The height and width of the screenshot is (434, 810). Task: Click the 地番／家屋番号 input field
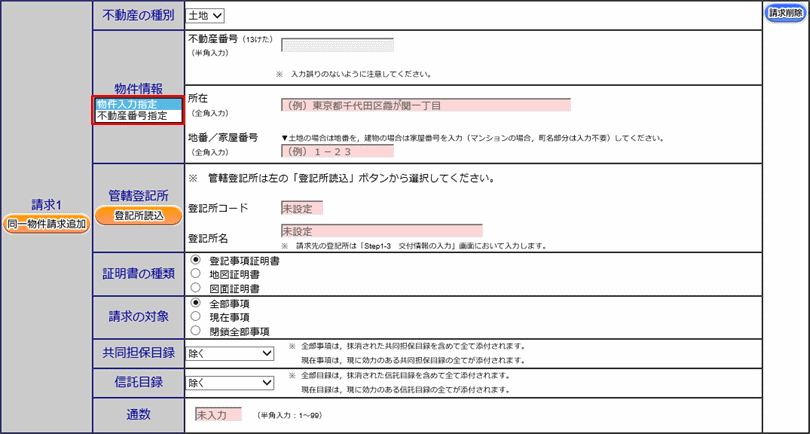pyautogui.click(x=337, y=151)
